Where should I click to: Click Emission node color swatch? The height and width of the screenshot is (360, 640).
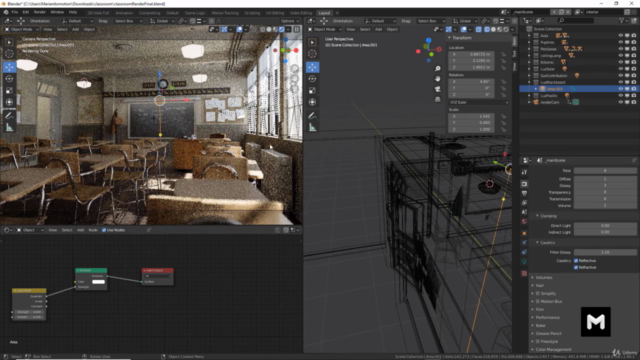[x=98, y=282]
